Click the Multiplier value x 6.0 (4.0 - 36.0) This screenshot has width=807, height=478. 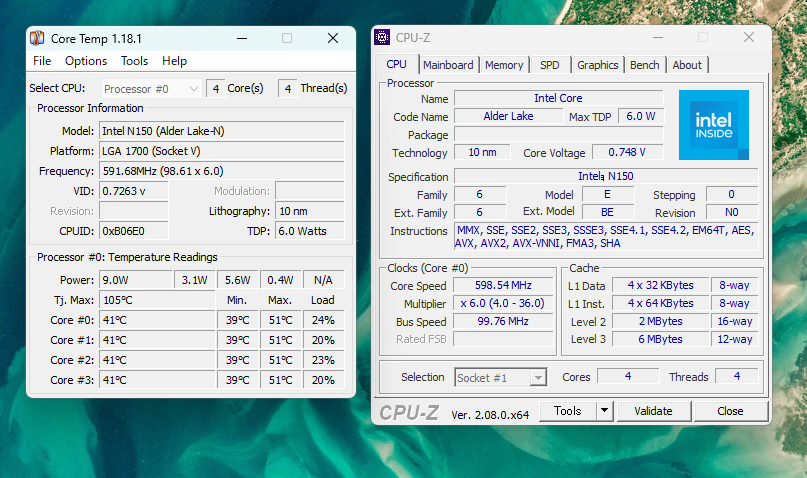[503, 303]
